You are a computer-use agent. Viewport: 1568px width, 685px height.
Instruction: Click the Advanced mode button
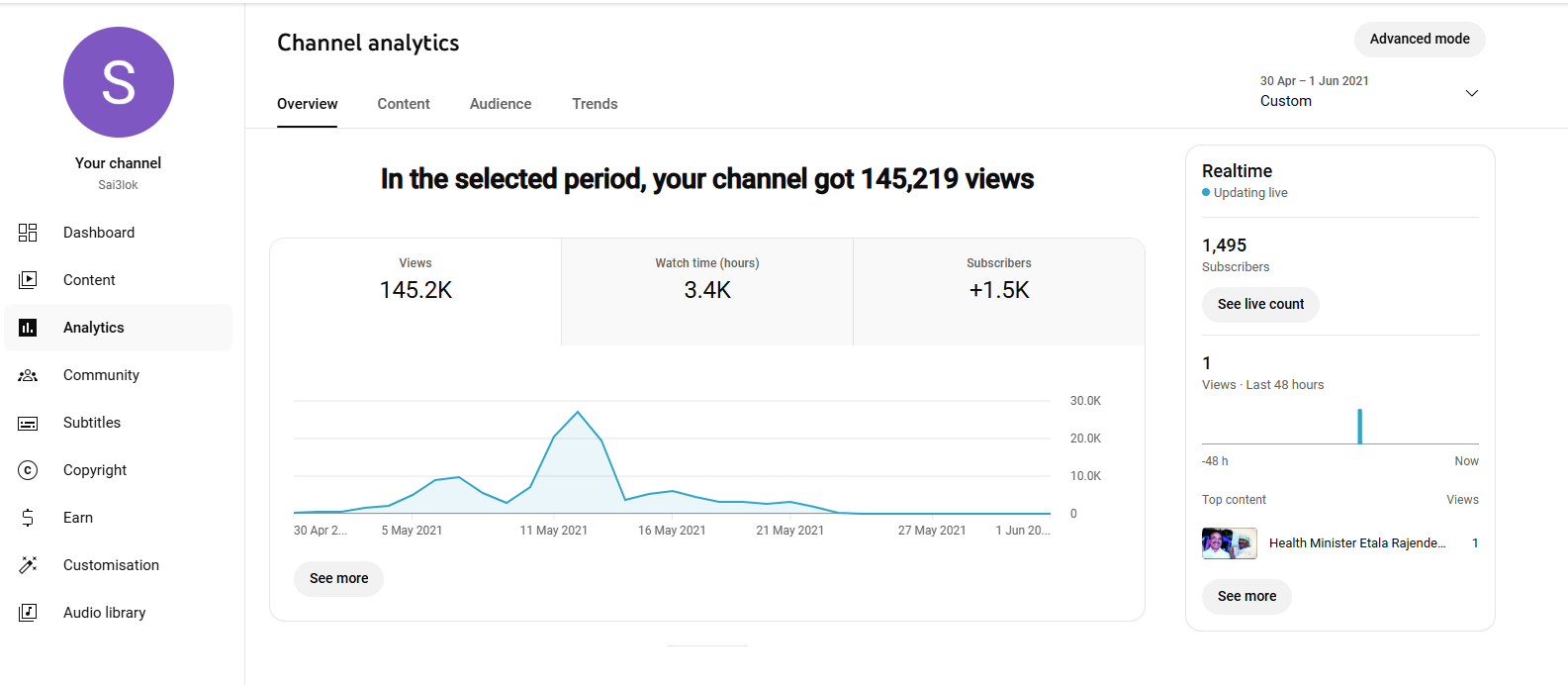1420,40
